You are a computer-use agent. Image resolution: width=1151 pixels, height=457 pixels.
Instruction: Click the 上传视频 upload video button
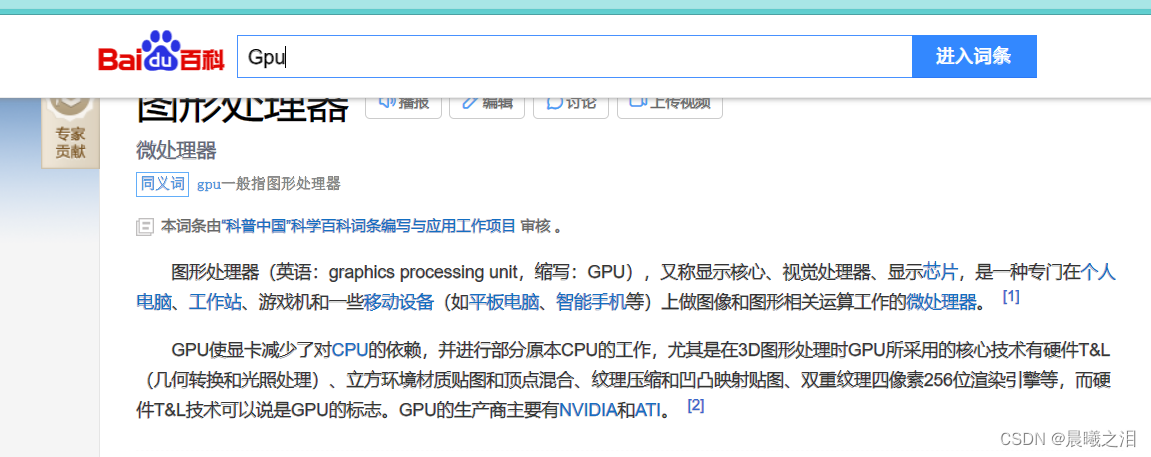click(669, 106)
